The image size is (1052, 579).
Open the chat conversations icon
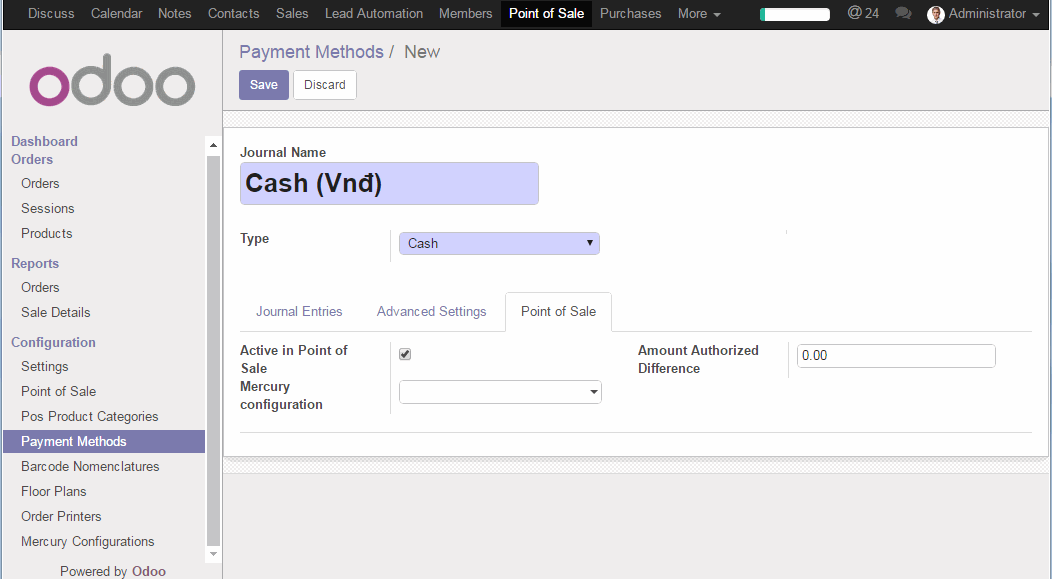click(903, 14)
